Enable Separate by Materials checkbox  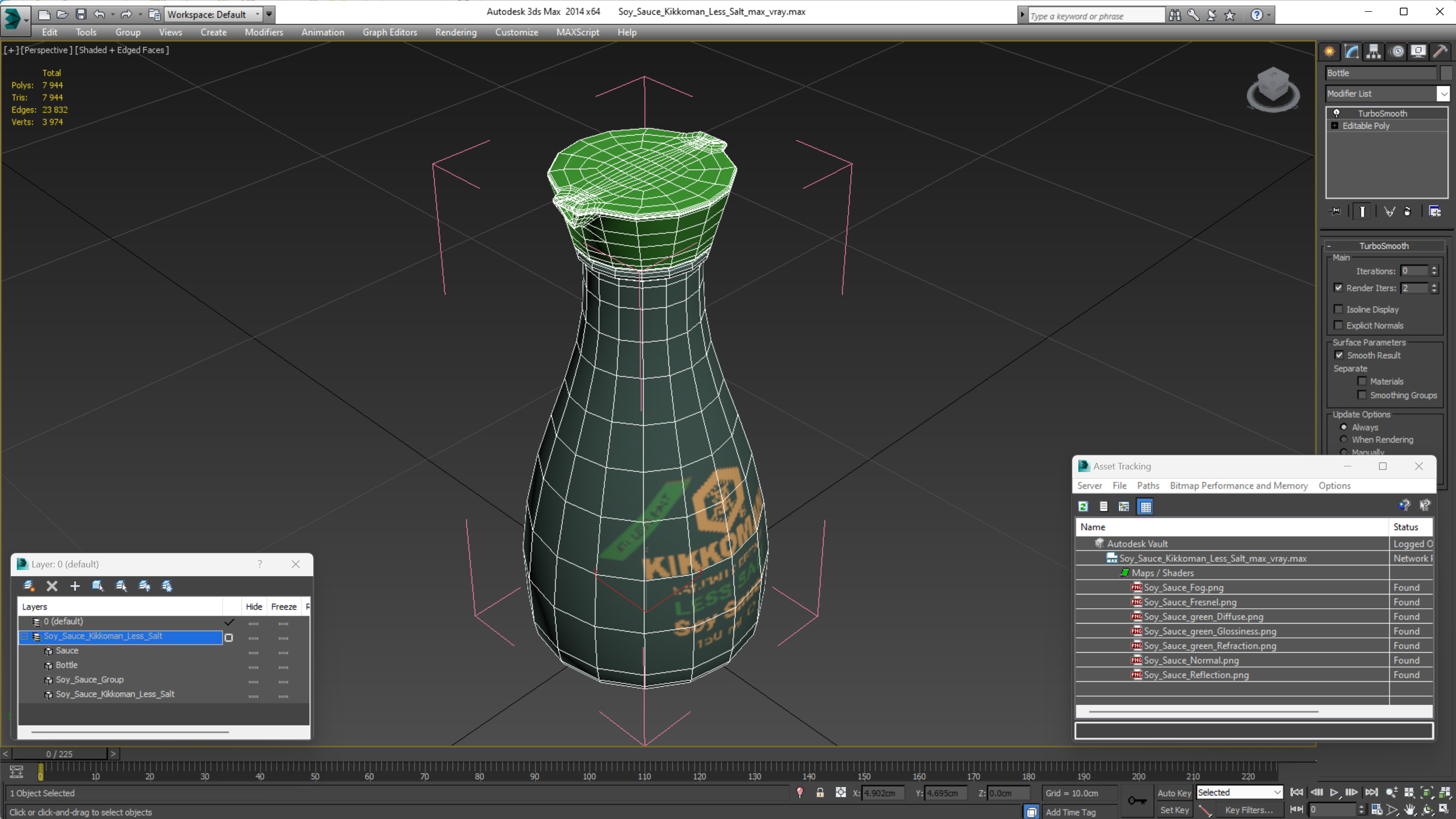click(1362, 381)
